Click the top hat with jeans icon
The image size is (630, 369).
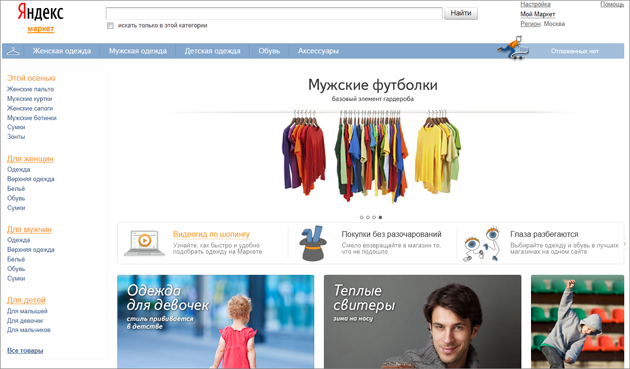pyautogui.click(x=313, y=243)
